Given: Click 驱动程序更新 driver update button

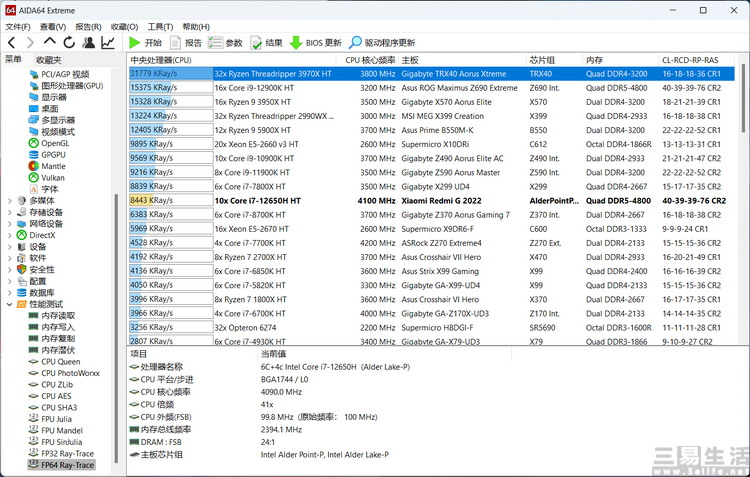Looking at the screenshot, I should click(382, 43).
